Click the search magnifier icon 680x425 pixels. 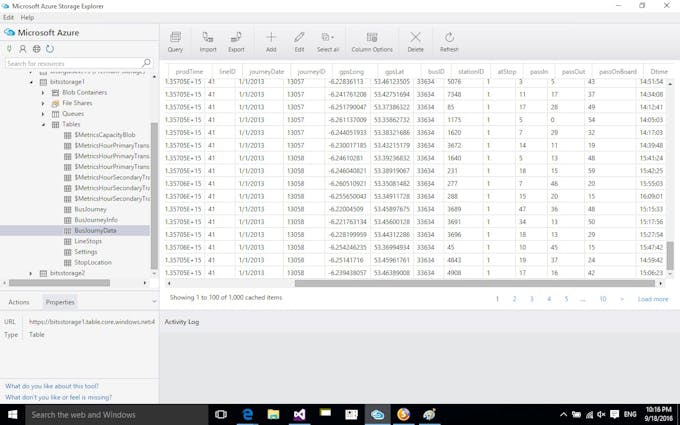point(146,63)
